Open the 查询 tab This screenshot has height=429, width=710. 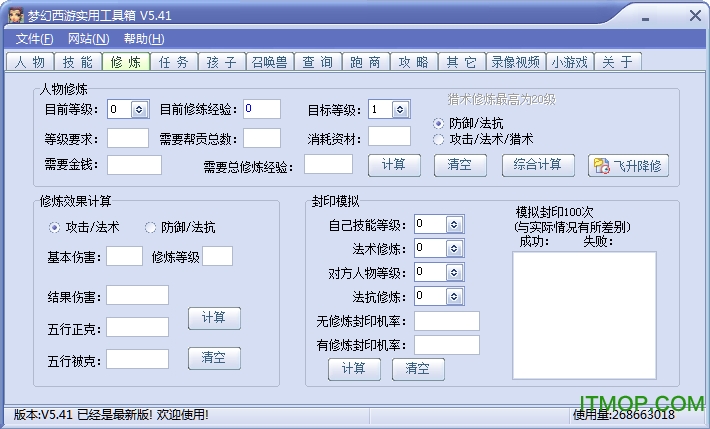[x=318, y=62]
